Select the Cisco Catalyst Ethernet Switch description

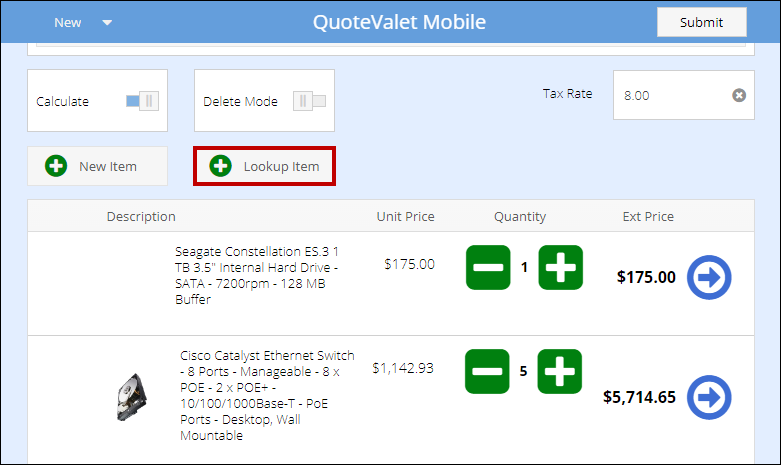pyautogui.click(x=268, y=395)
